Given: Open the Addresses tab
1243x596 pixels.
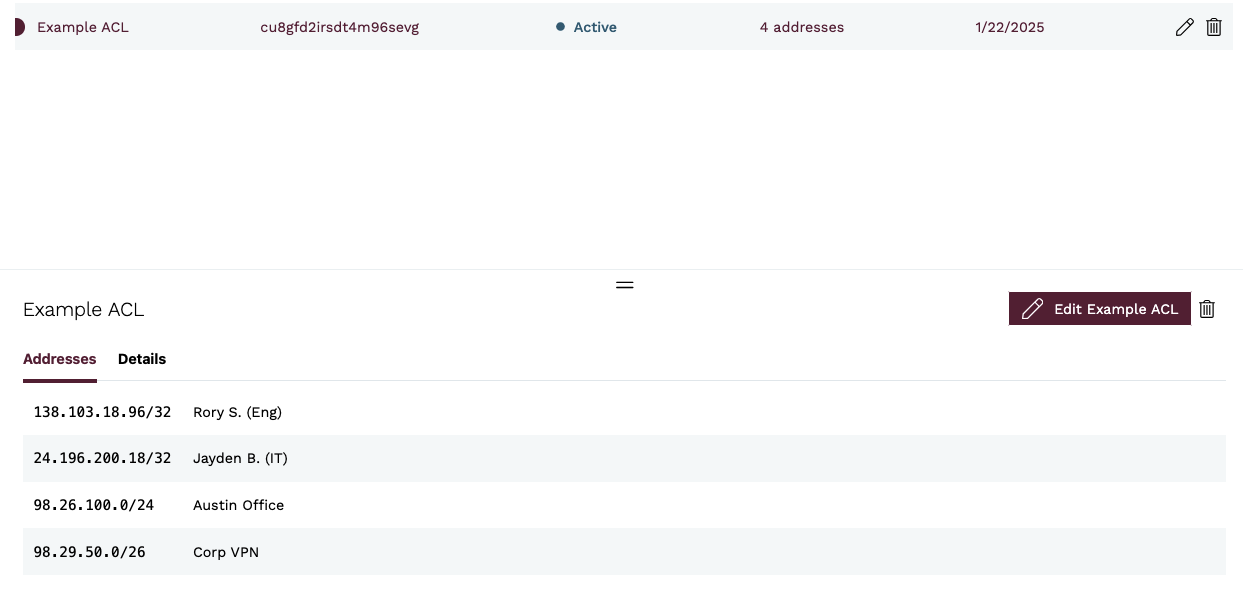Looking at the screenshot, I should click(60, 359).
